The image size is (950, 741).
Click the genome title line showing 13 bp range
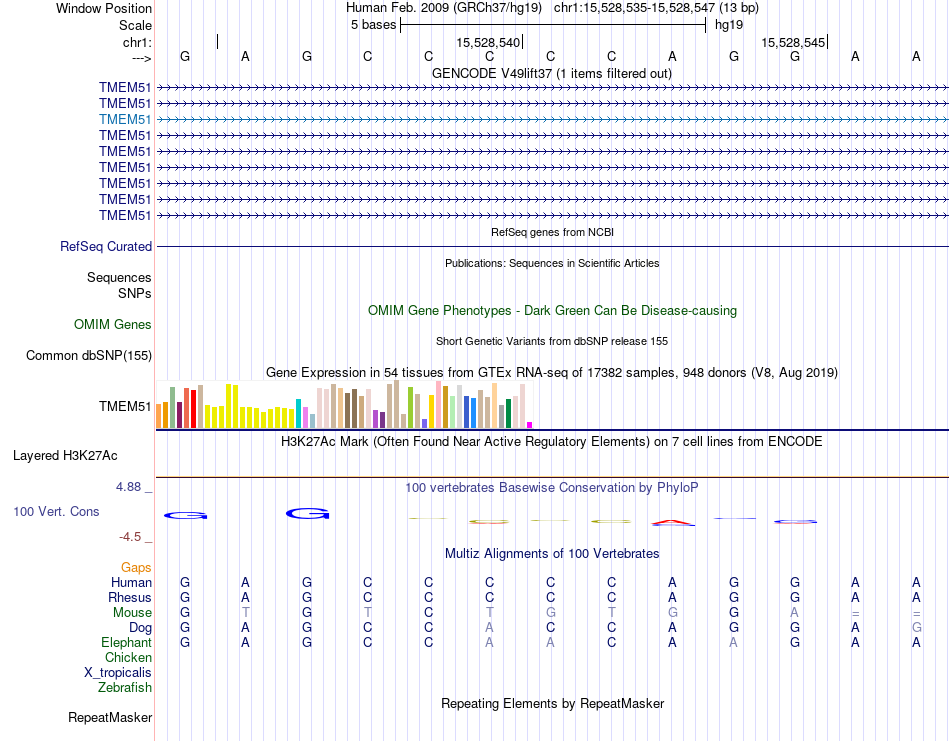552,8
